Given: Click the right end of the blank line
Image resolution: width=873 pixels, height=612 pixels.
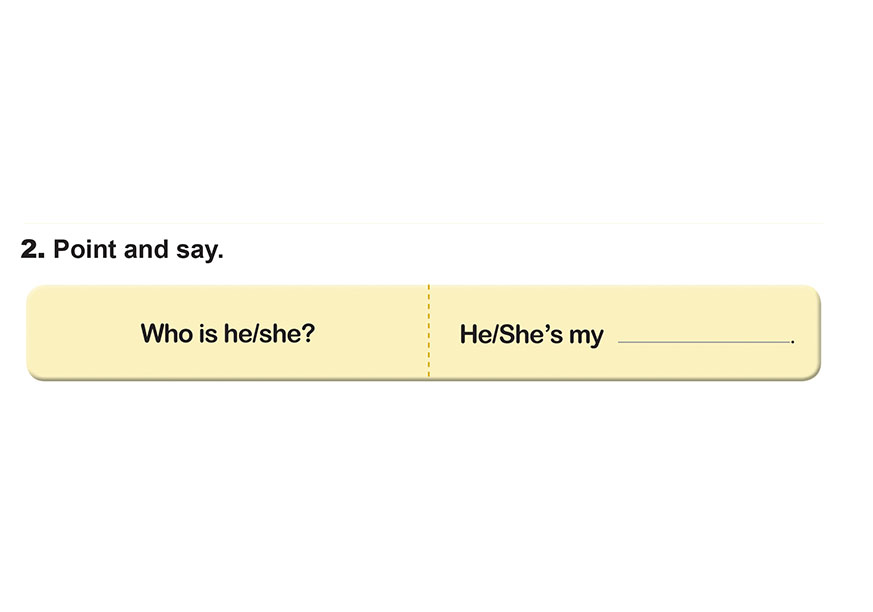Looking at the screenshot, I should (787, 342).
